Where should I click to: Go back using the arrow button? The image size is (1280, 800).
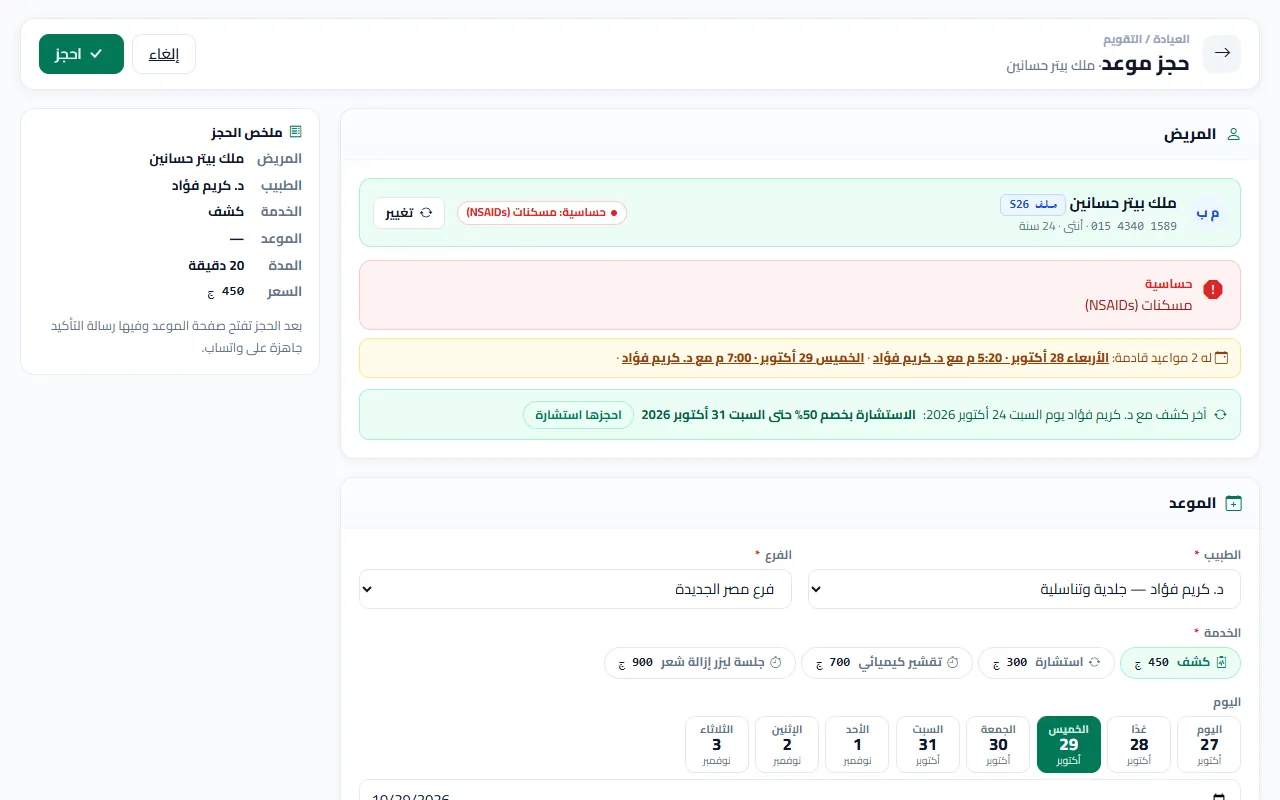[1221, 54]
